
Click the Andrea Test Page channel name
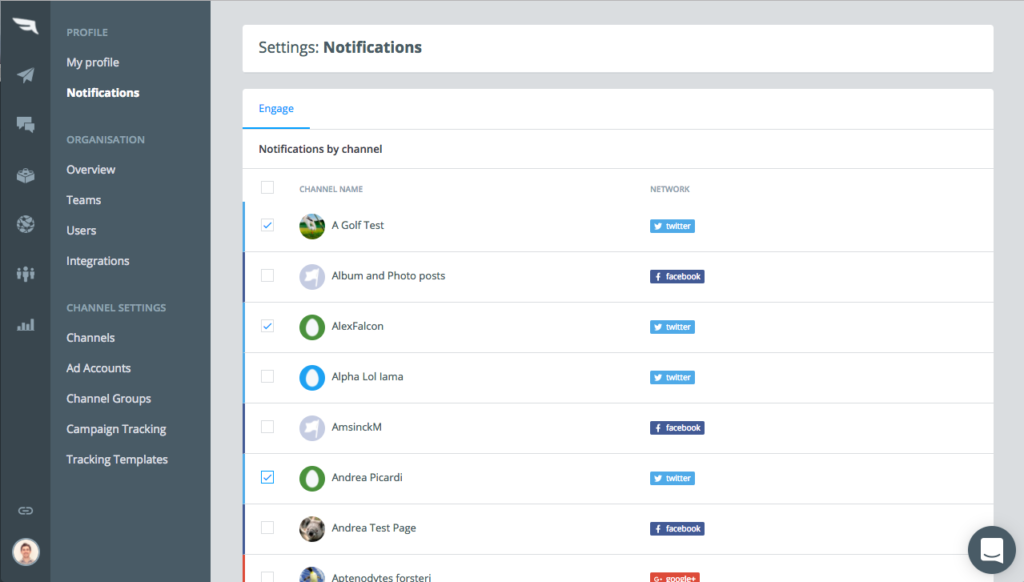374,528
